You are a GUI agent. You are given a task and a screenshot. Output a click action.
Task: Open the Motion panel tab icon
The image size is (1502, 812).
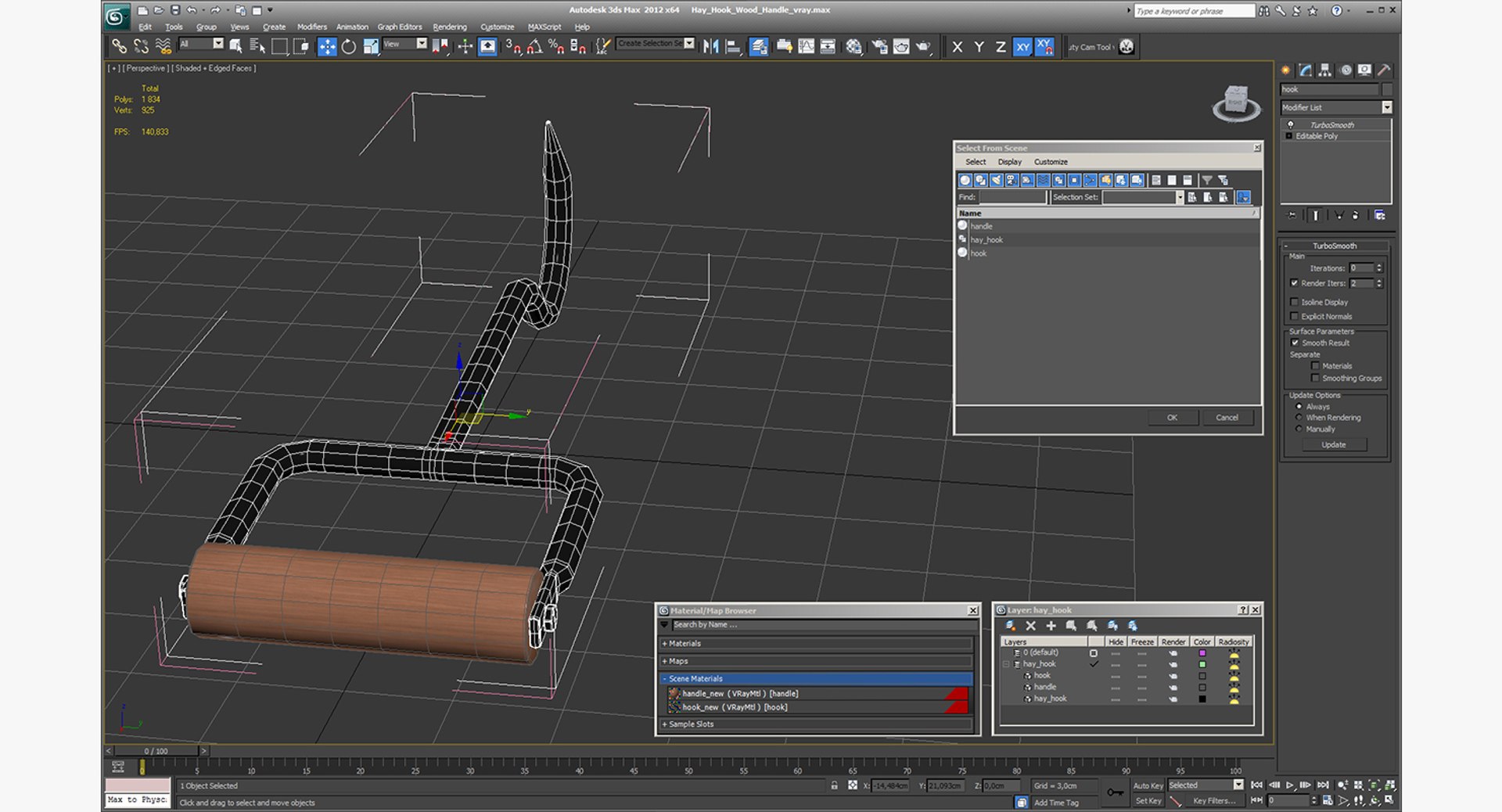pyautogui.click(x=1346, y=70)
